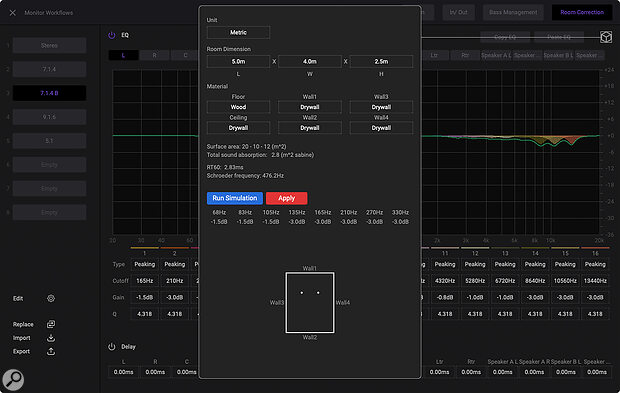Click the right speaker dot in room diagram
This screenshot has width=620, height=393.
[318, 293]
